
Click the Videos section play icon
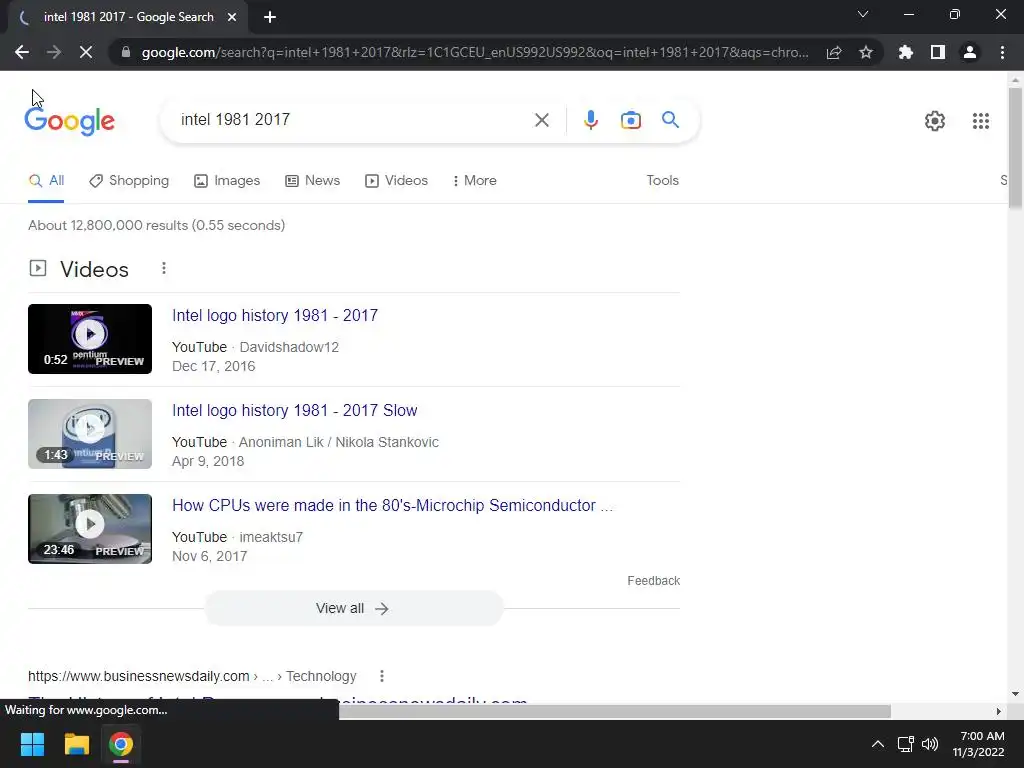tap(38, 268)
